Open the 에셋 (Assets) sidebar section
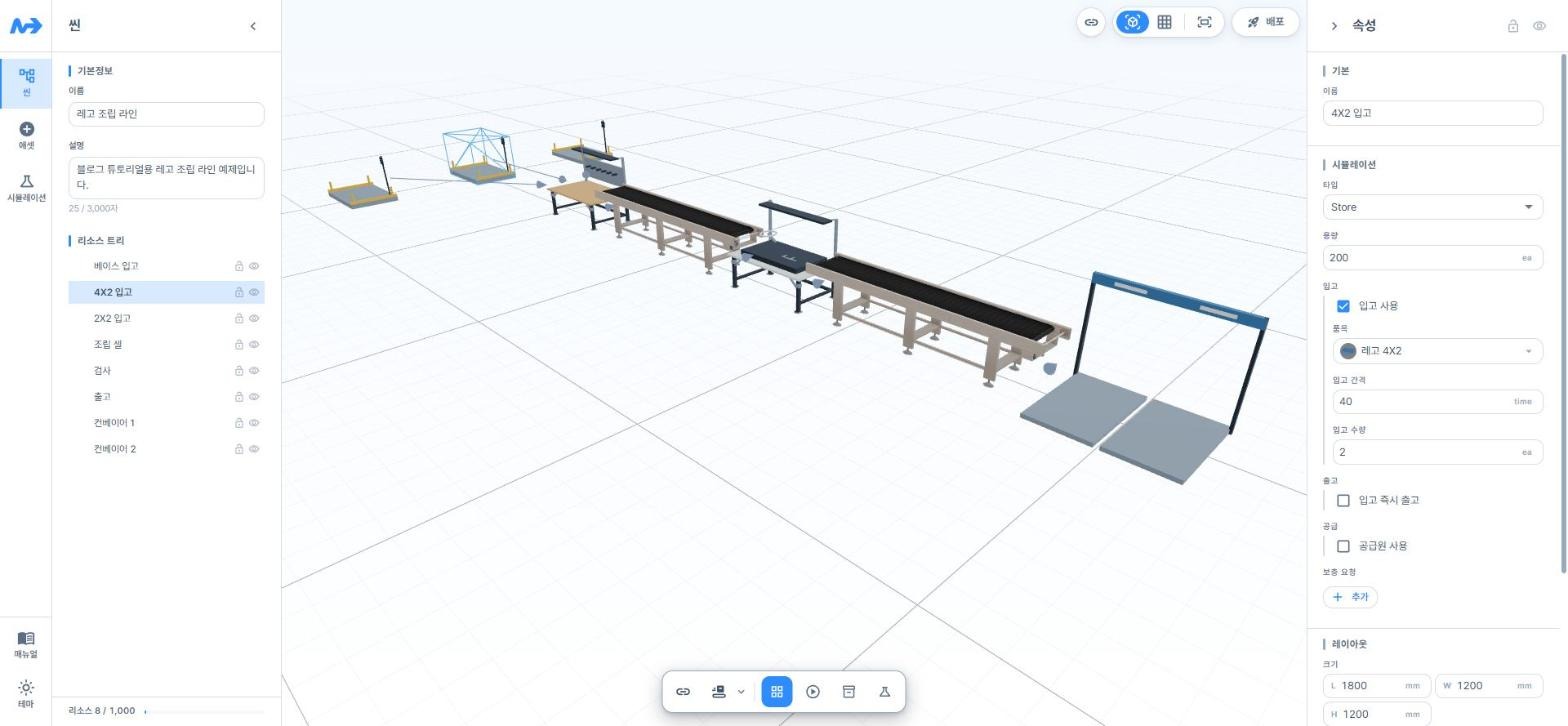The image size is (1568, 726). [26, 135]
